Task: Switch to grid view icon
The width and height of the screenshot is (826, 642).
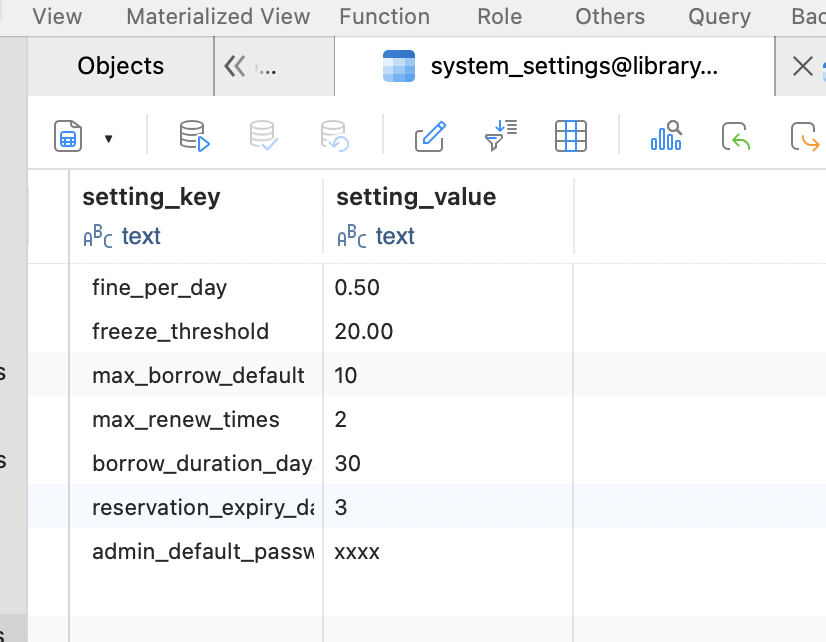Action: click(x=570, y=136)
